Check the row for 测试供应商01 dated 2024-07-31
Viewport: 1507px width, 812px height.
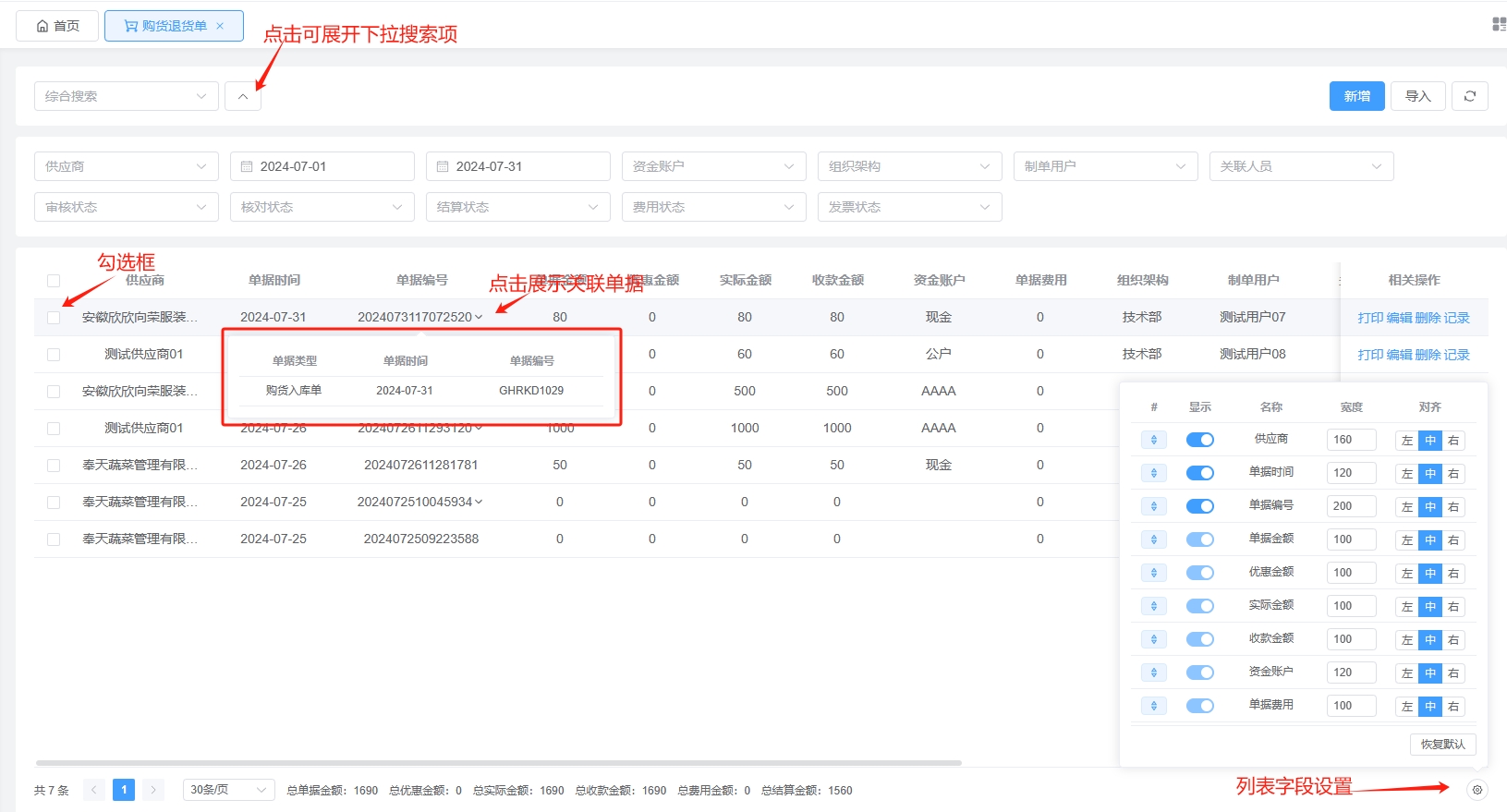click(54, 355)
